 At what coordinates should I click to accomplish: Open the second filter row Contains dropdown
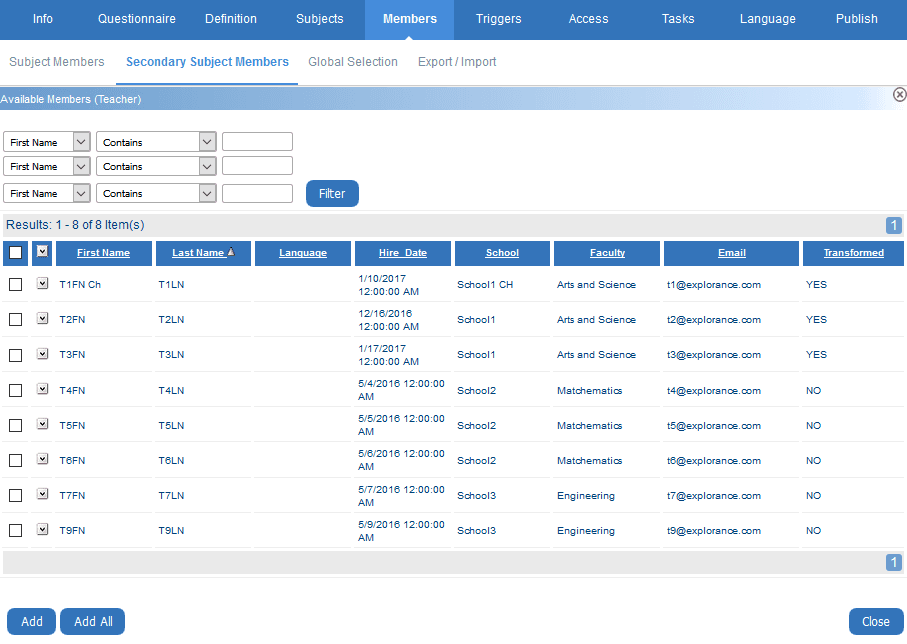(x=156, y=166)
